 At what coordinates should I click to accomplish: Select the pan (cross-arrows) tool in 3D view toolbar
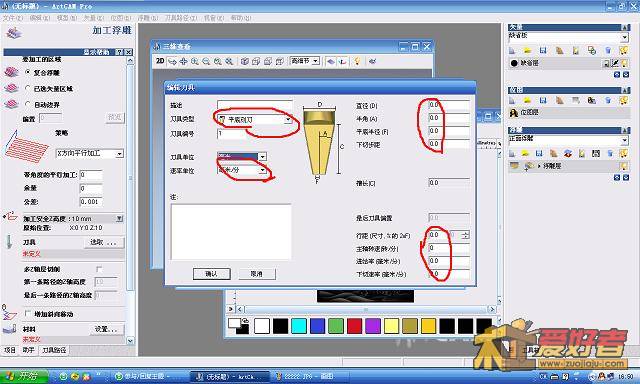tap(184, 62)
